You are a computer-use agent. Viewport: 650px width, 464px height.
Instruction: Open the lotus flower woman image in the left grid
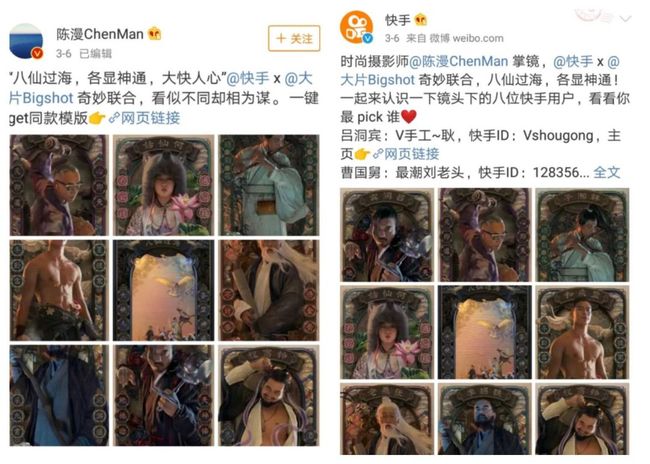pos(164,185)
